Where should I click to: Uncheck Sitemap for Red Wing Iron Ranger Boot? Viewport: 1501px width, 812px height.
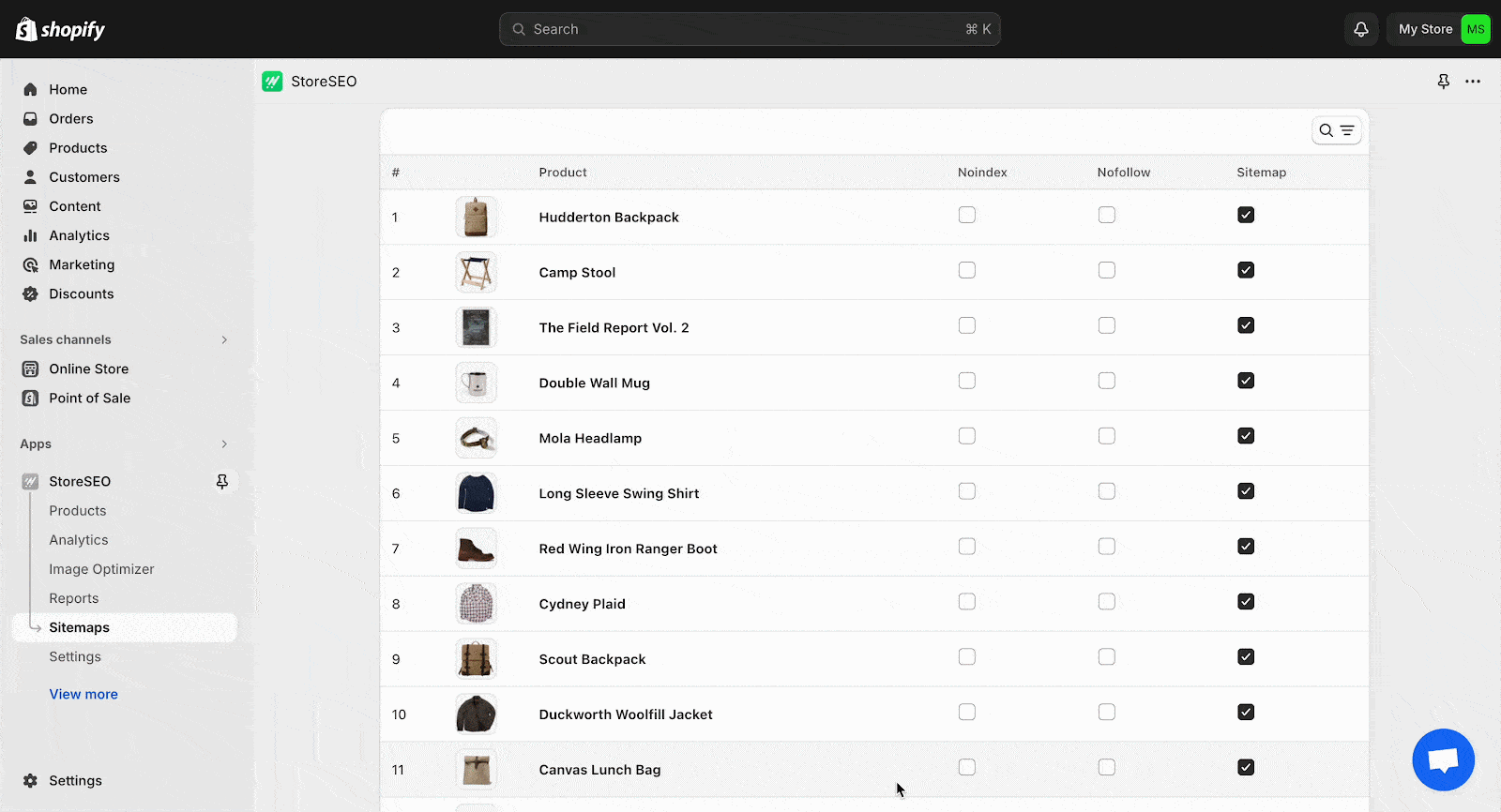tap(1246, 547)
